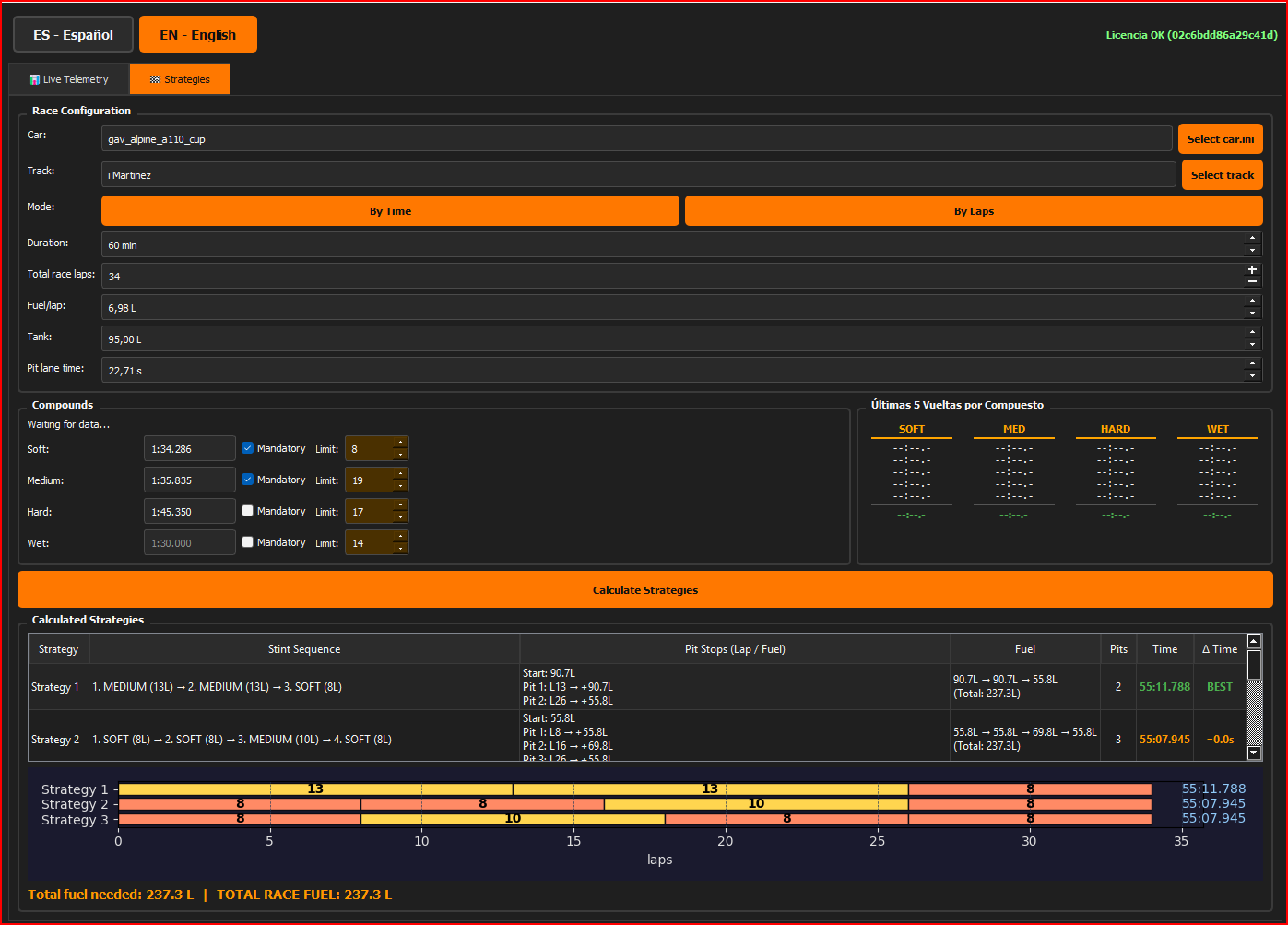This screenshot has width=1288, height=925.
Task: Click the Total race laps minus button
Action: click(x=1252, y=282)
